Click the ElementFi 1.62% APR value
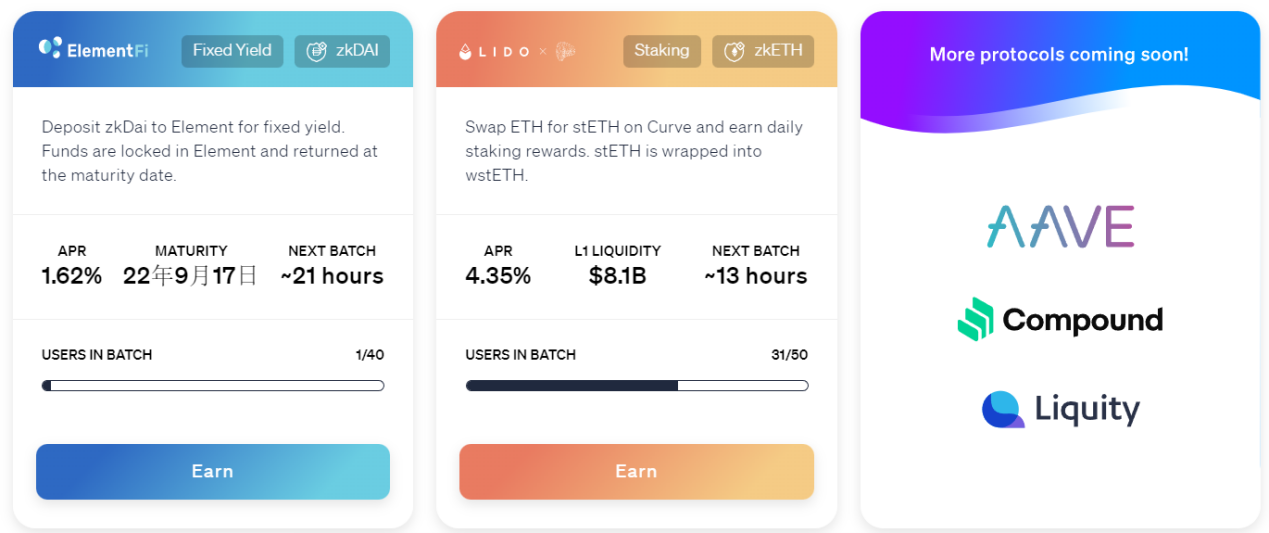Screen dimensions: 1269x533 [72, 276]
